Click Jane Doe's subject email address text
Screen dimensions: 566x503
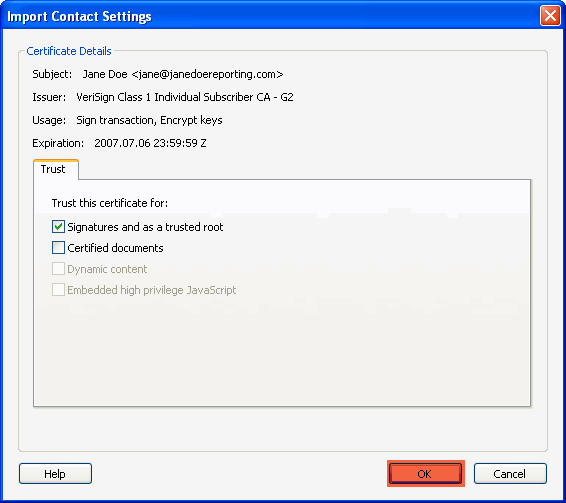pos(208,74)
